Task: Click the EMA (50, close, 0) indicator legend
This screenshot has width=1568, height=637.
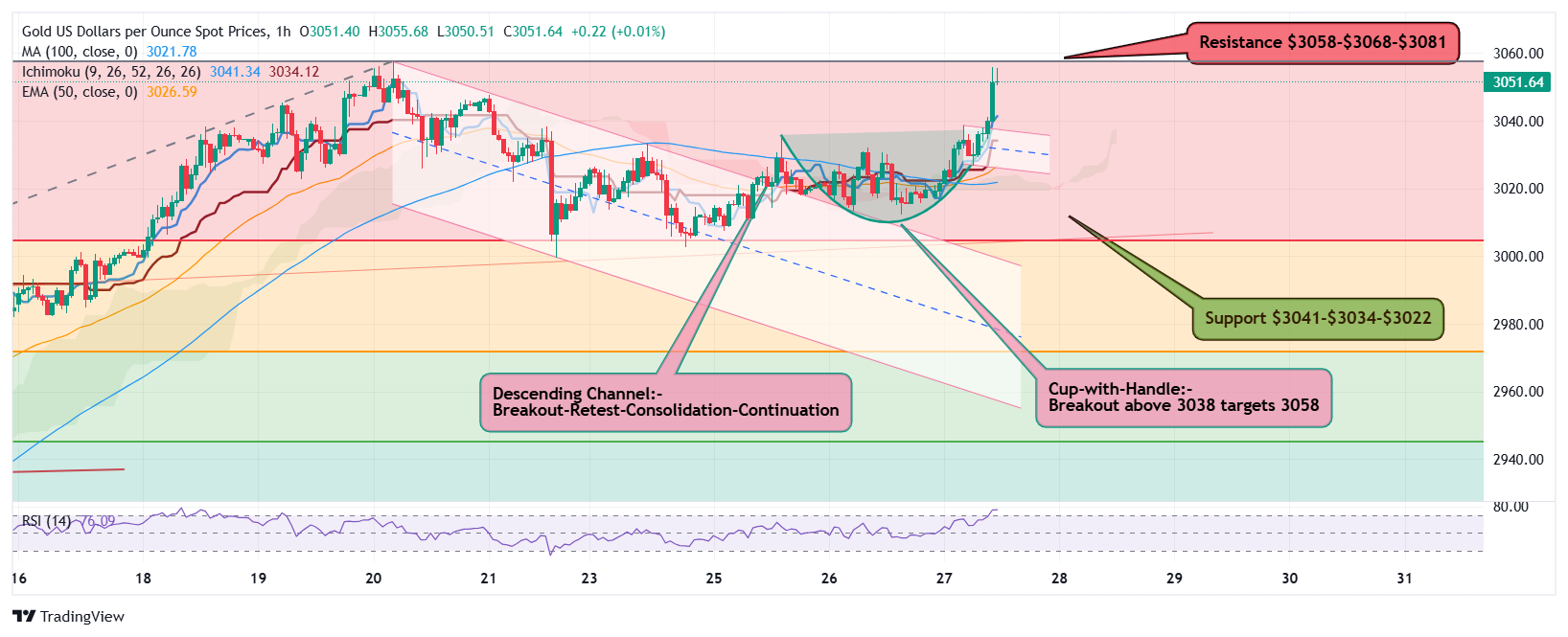Action: click(81, 92)
